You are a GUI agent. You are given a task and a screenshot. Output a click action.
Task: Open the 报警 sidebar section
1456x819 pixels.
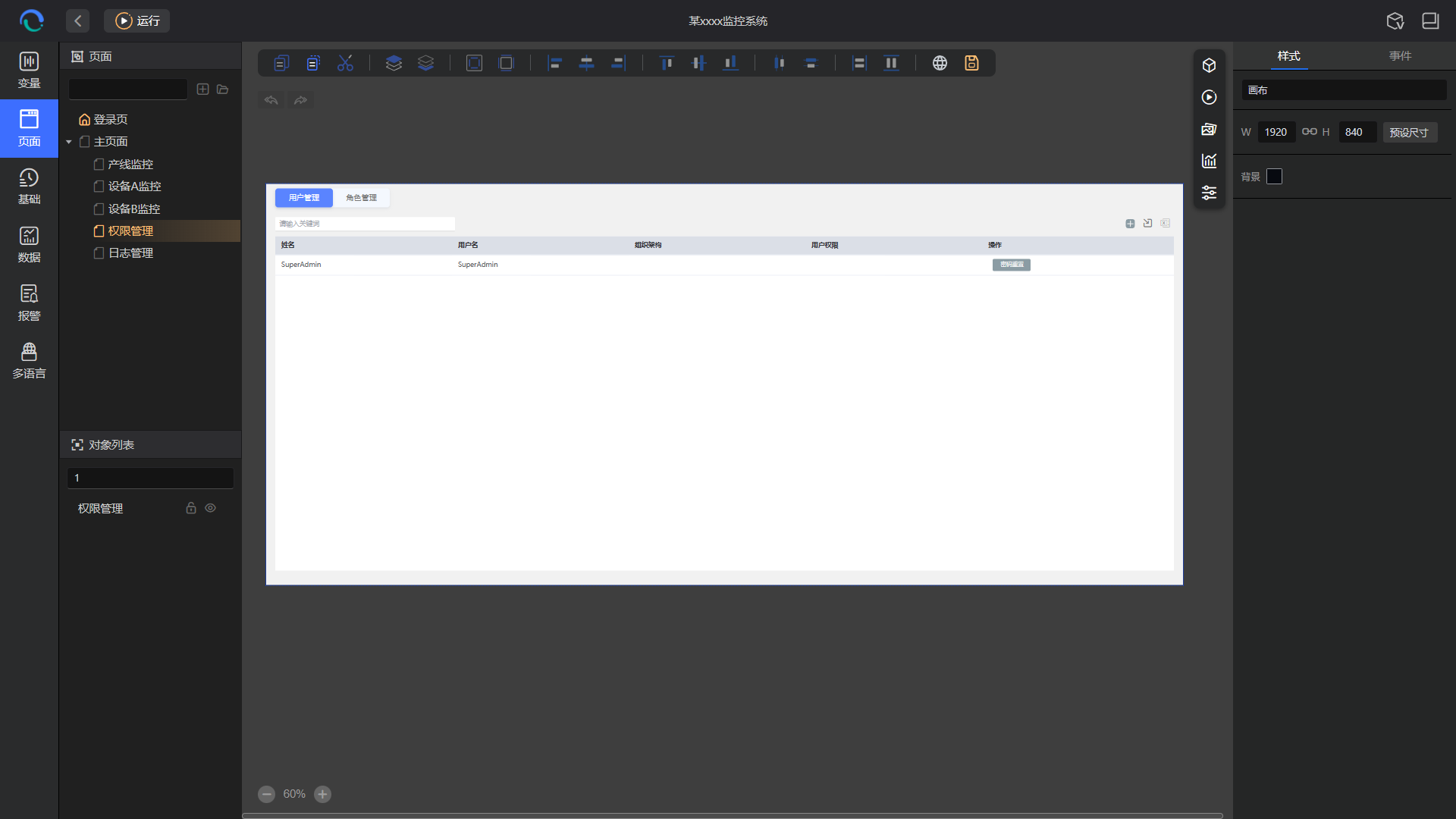tap(29, 303)
